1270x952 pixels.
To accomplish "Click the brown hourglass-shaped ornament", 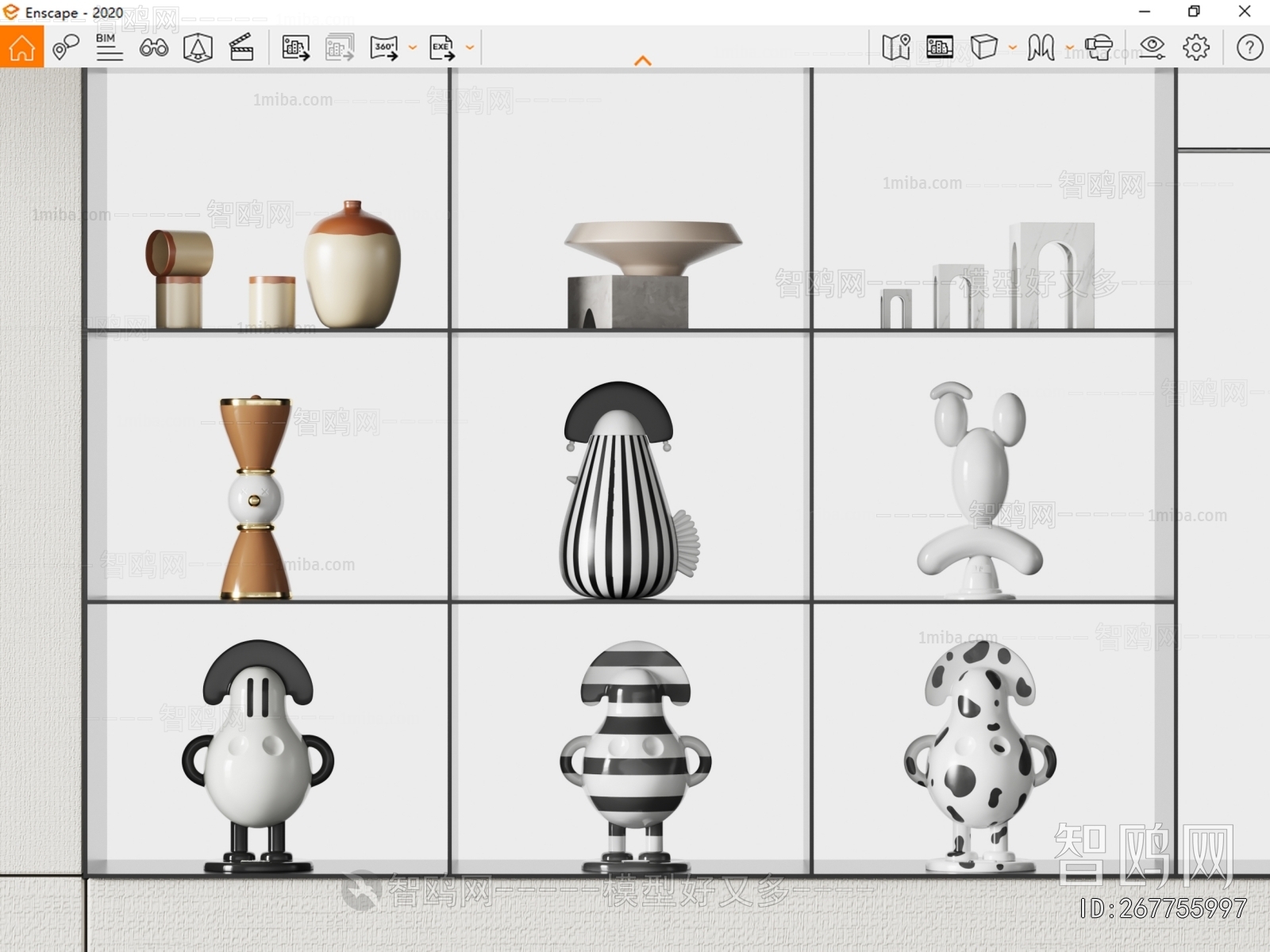I will tap(256, 497).
